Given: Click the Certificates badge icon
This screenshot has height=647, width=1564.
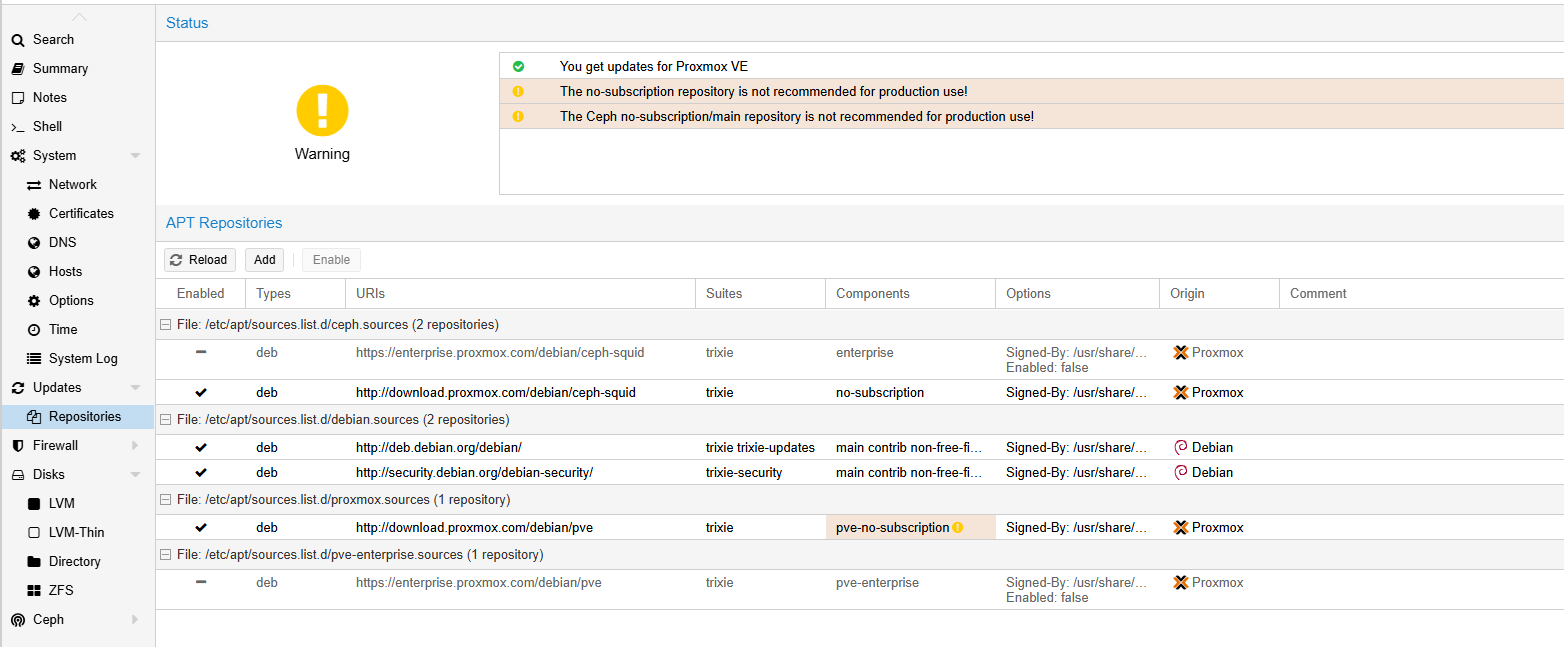Looking at the screenshot, I should 34,214.
